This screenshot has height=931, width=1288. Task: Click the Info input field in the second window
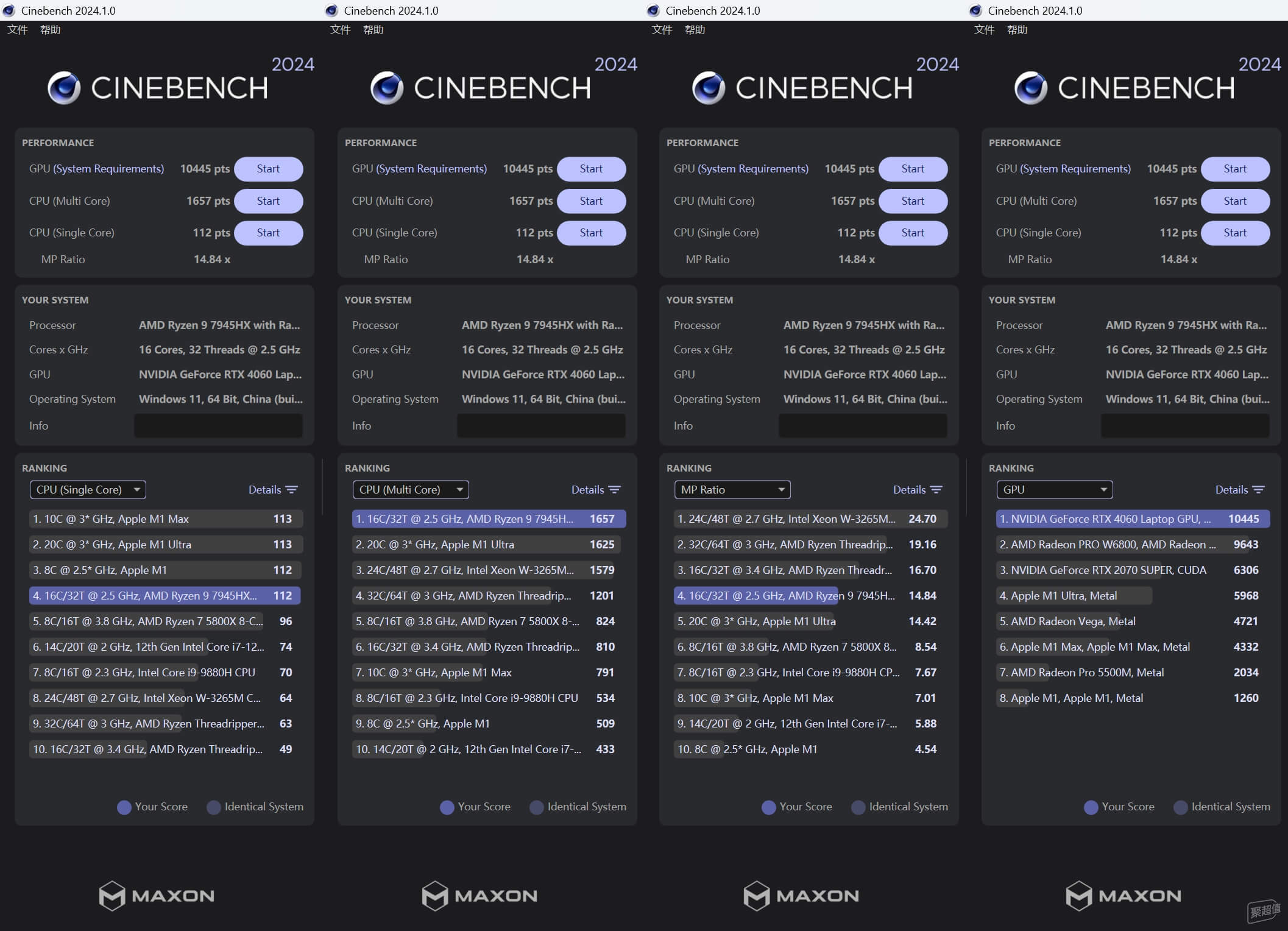(x=541, y=425)
